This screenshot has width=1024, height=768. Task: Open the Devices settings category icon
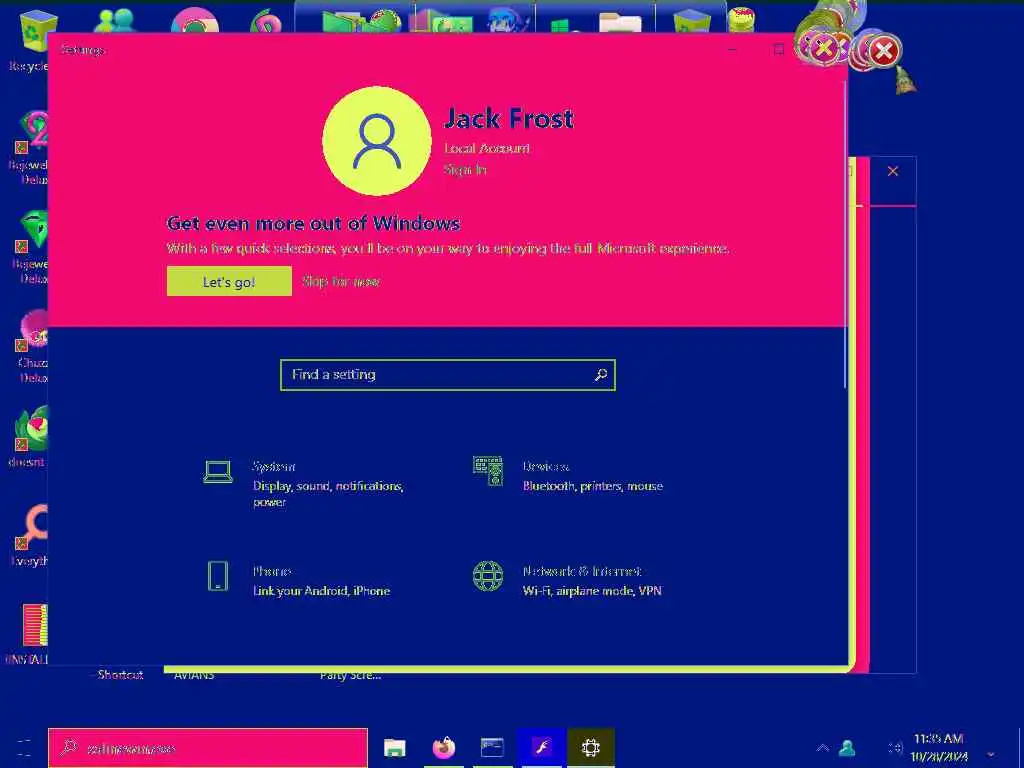click(488, 471)
